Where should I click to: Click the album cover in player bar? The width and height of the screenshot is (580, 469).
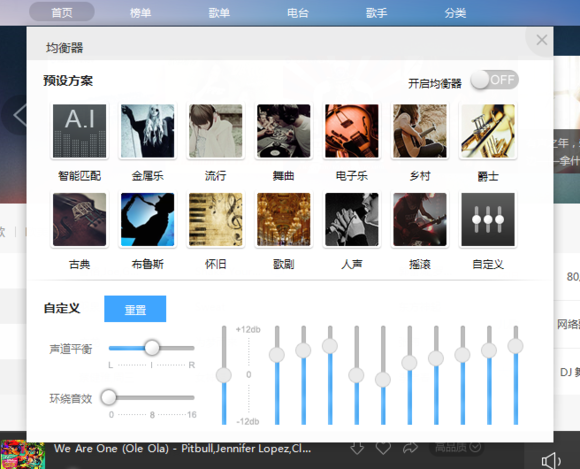point(23,454)
